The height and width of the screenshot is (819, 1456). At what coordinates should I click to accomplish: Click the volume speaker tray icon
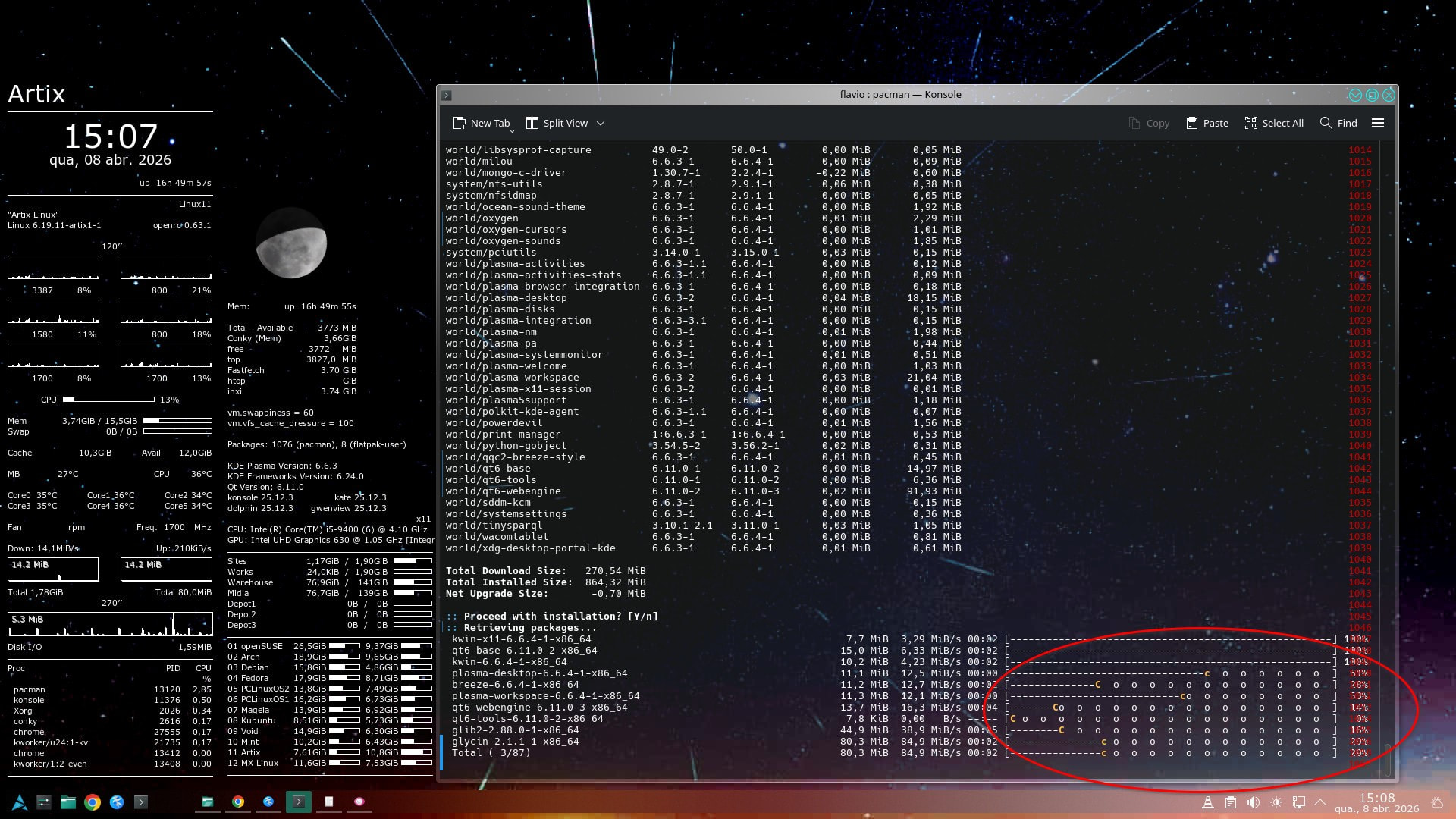(x=1254, y=802)
